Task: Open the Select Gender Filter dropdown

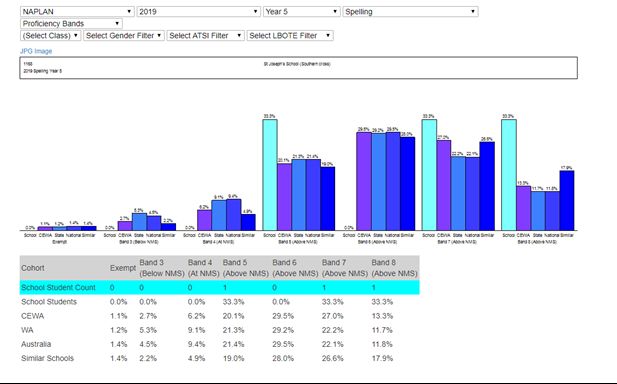Action: 124,35
